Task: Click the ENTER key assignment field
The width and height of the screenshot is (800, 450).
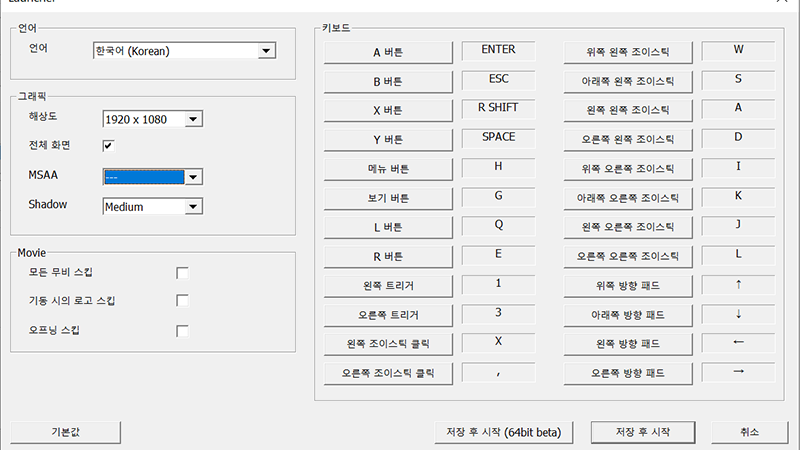Action: [498, 50]
